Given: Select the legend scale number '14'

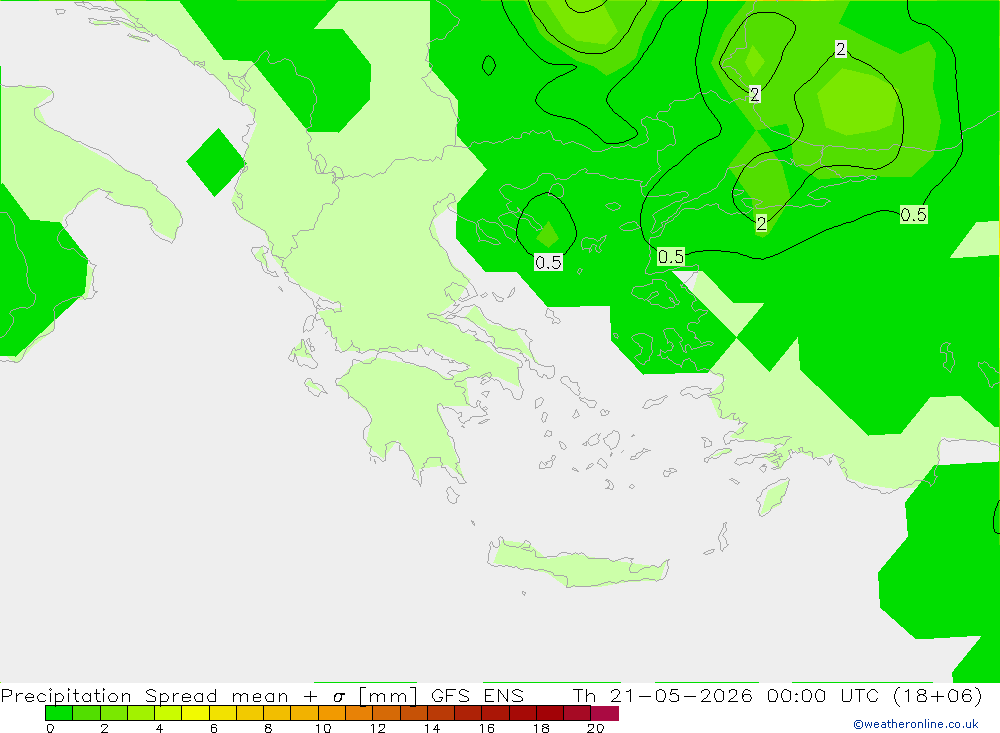Looking at the screenshot, I should pos(432,728).
